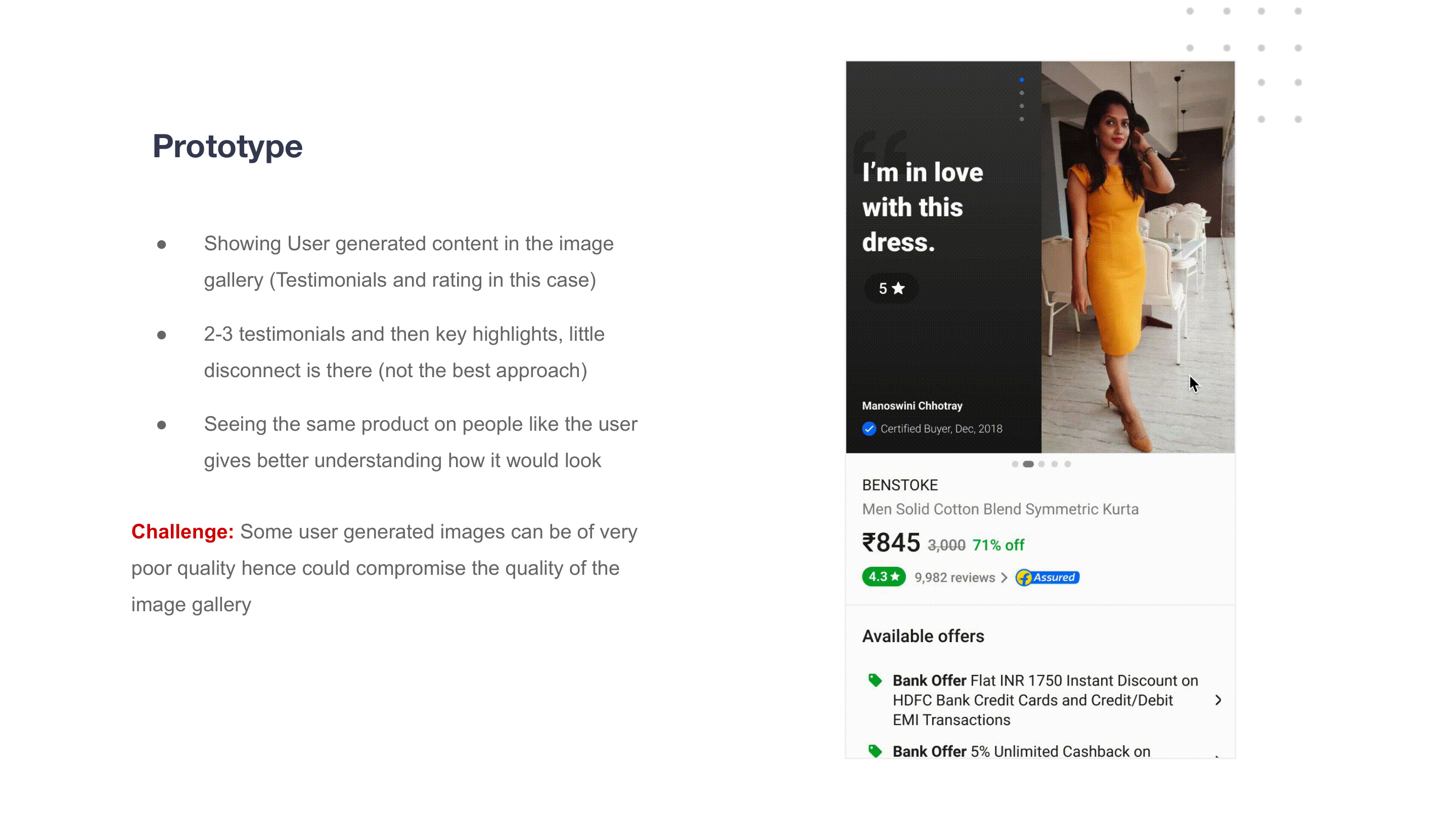The image size is (1456, 819).
Task: Open the 9,982 reviews link
Action: coord(954,577)
